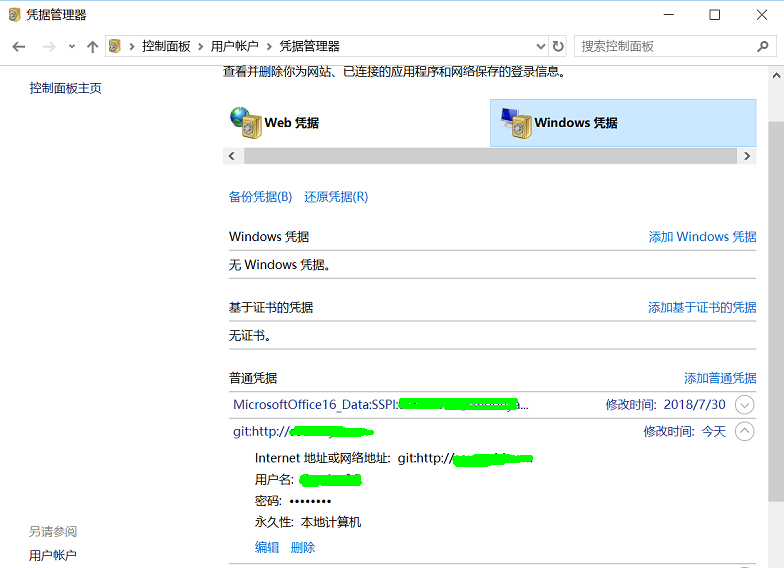784x568 pixels.
Task: Click the address bar vault icon
Action: coord(115,46)
